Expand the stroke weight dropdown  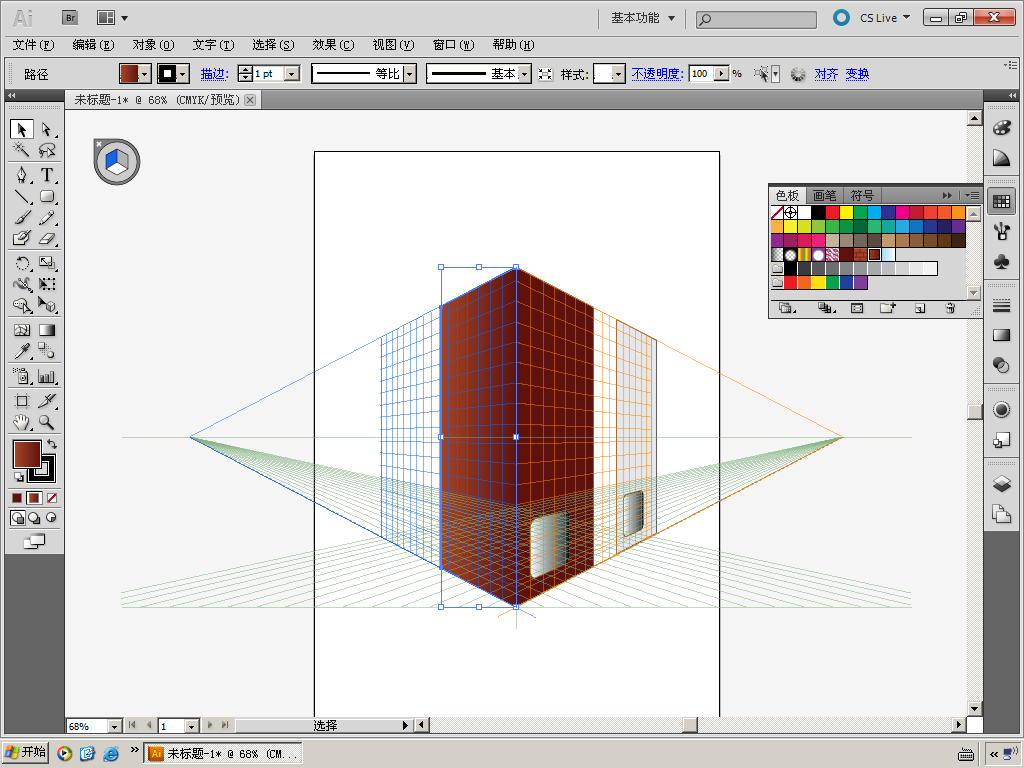292,74
